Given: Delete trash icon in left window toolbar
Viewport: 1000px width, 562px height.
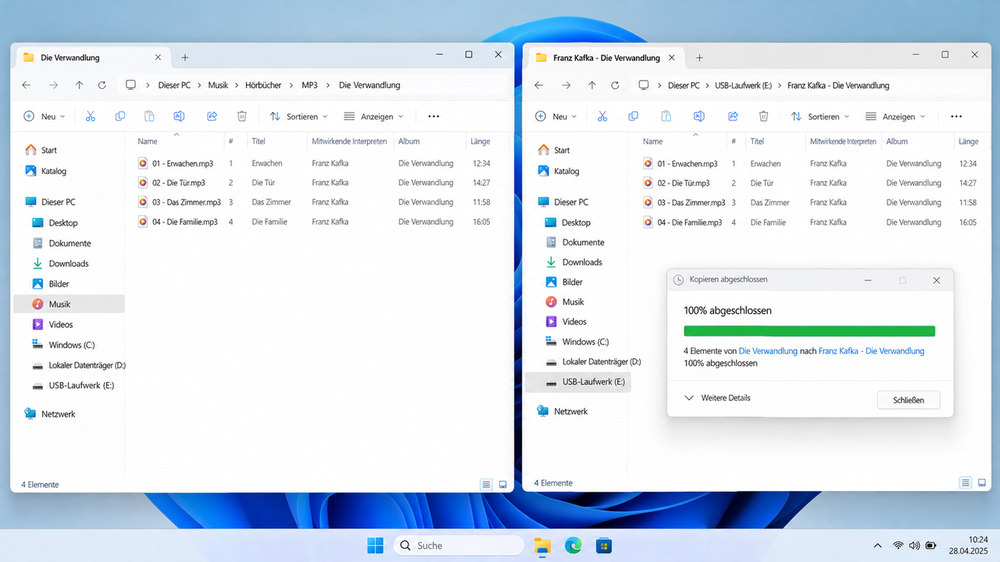Looking at the screenshot, I should point(242,116).
